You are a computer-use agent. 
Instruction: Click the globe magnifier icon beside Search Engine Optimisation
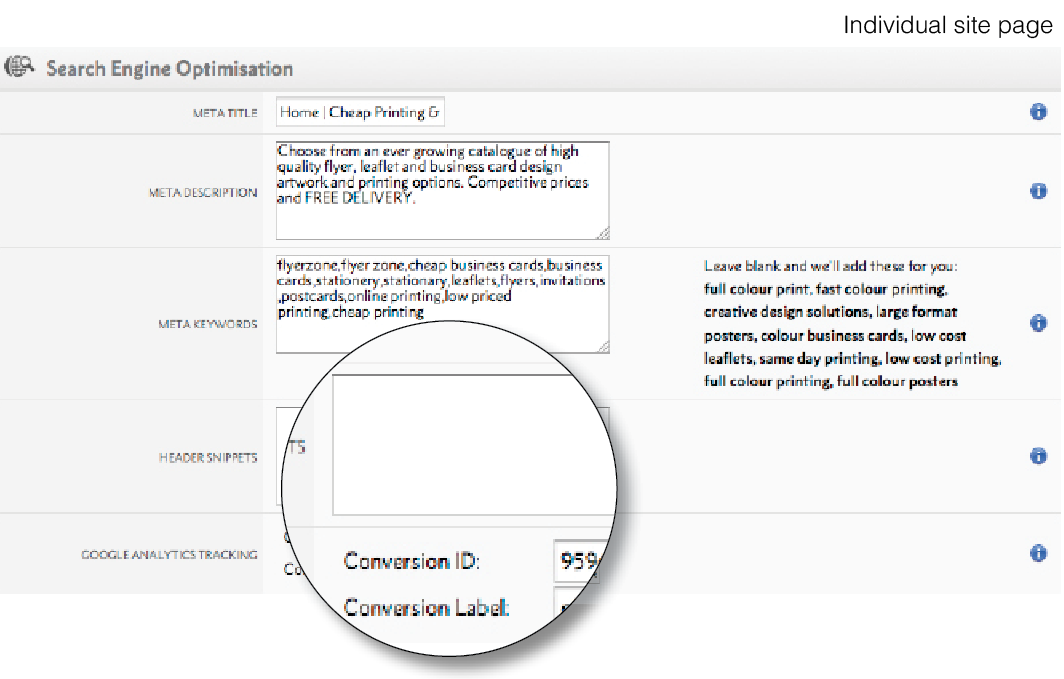point(17,67)
